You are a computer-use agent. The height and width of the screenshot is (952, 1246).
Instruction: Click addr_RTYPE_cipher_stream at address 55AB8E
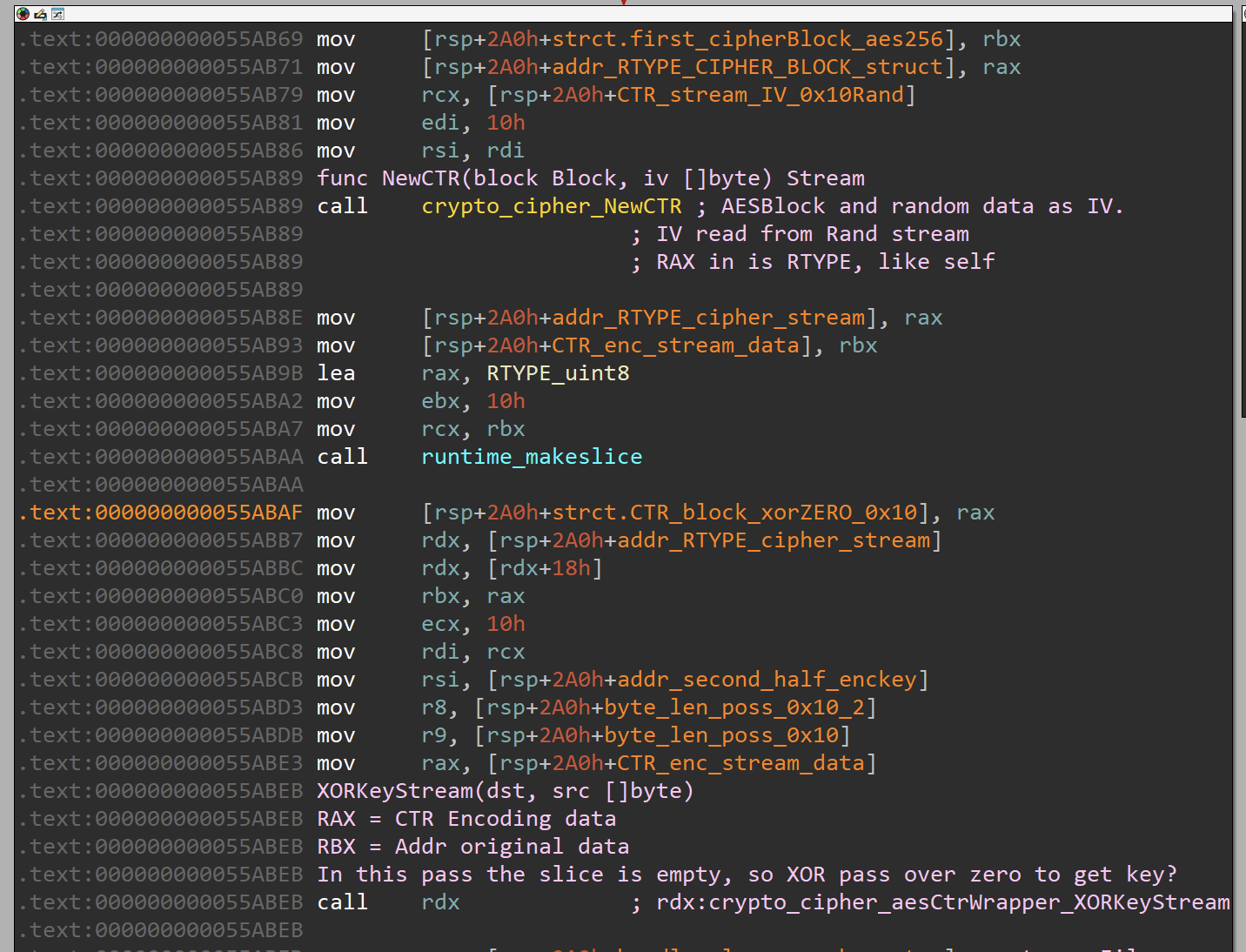[x=708, y=318]
